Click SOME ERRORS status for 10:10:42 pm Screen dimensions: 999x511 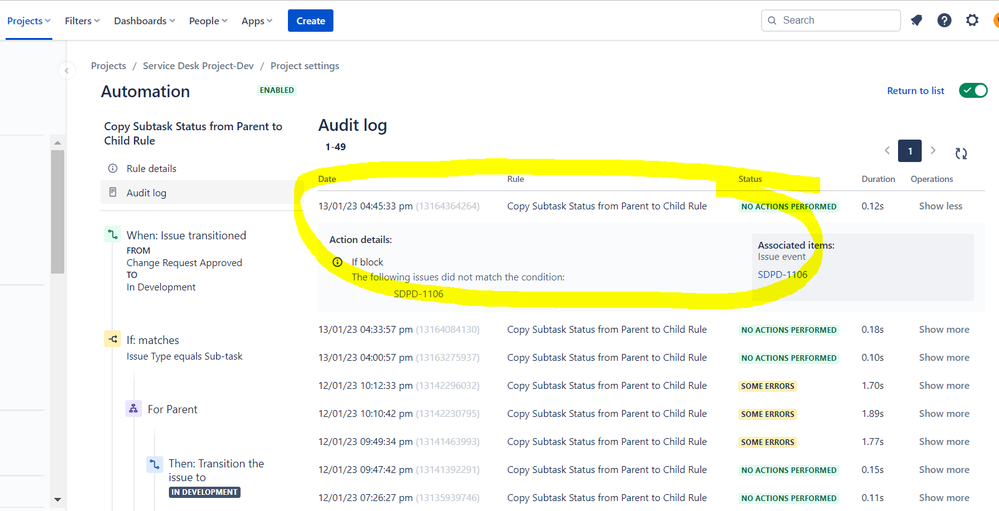768,414
